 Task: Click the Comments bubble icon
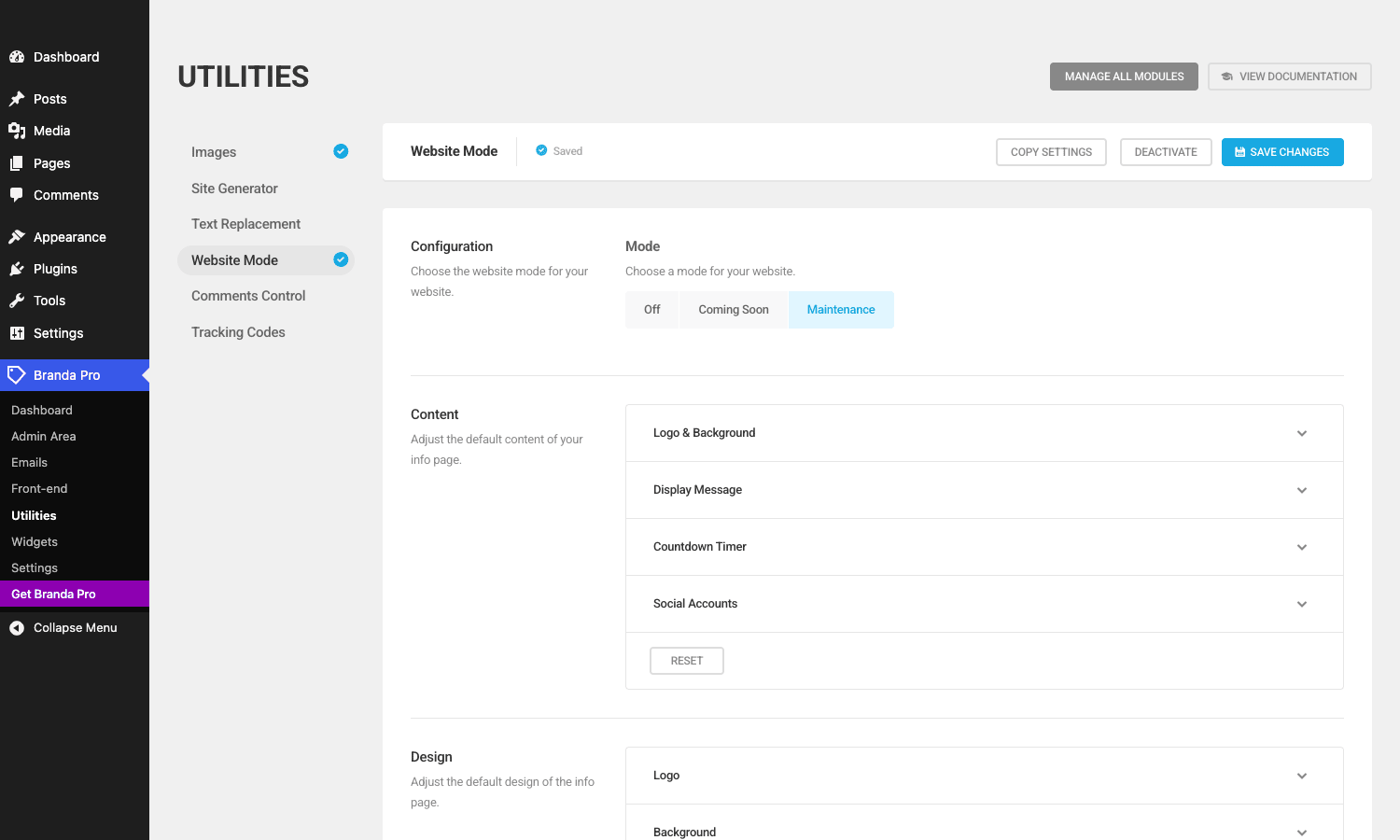[17, 195]
